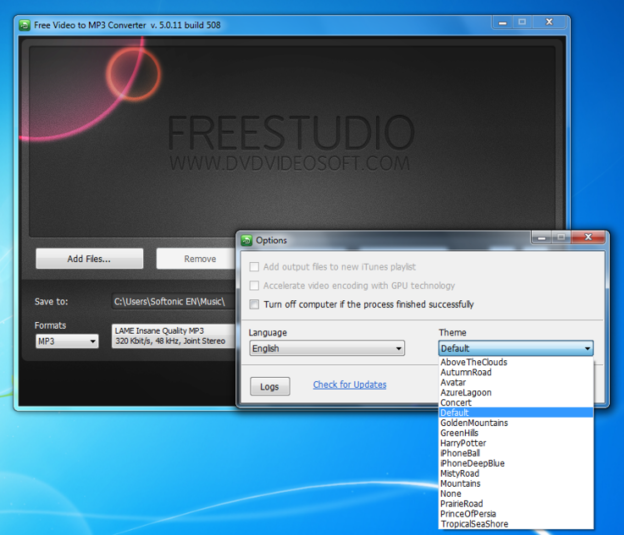Pick AzureLagoon in the theme list

click(516, 392)
